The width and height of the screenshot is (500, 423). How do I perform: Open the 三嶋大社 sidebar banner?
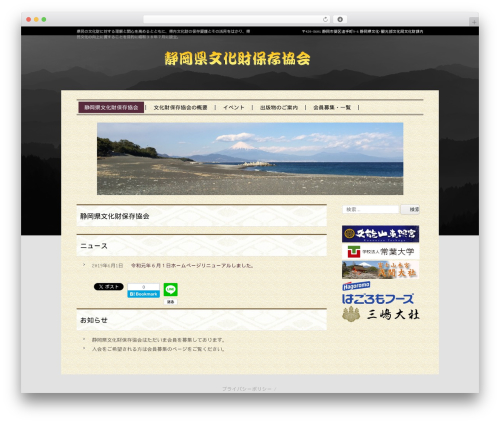pos(381,314)
